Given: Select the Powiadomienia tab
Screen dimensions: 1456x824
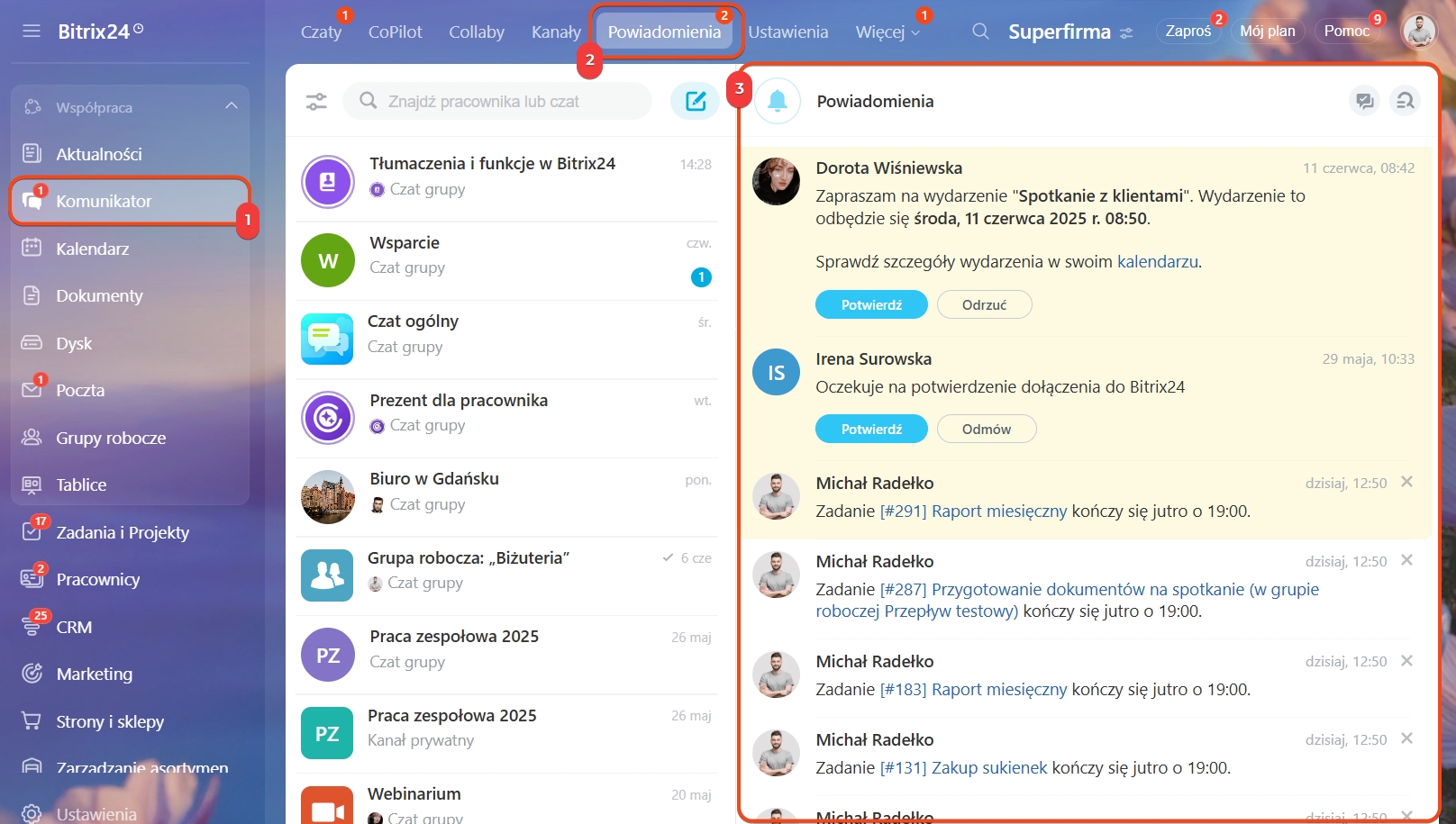Looking at the screenshot, I should pos(664,32).
